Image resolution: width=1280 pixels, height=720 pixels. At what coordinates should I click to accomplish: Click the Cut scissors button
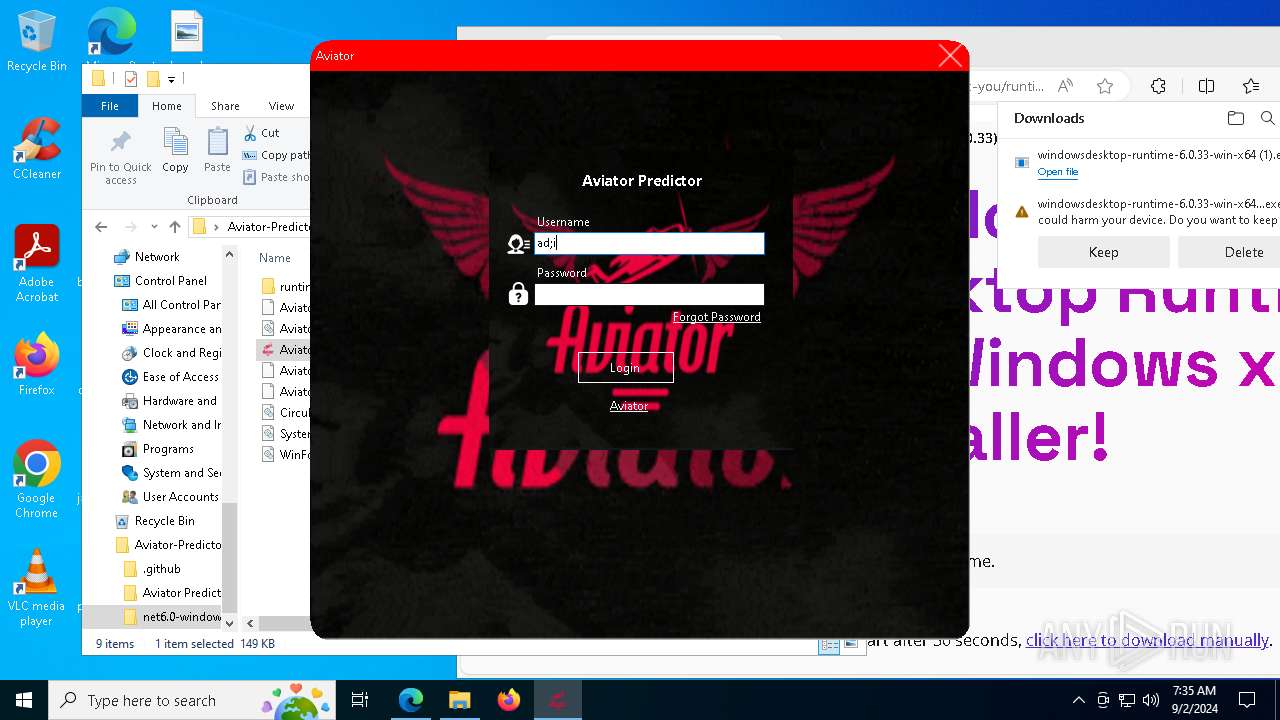tap(262, 133)
